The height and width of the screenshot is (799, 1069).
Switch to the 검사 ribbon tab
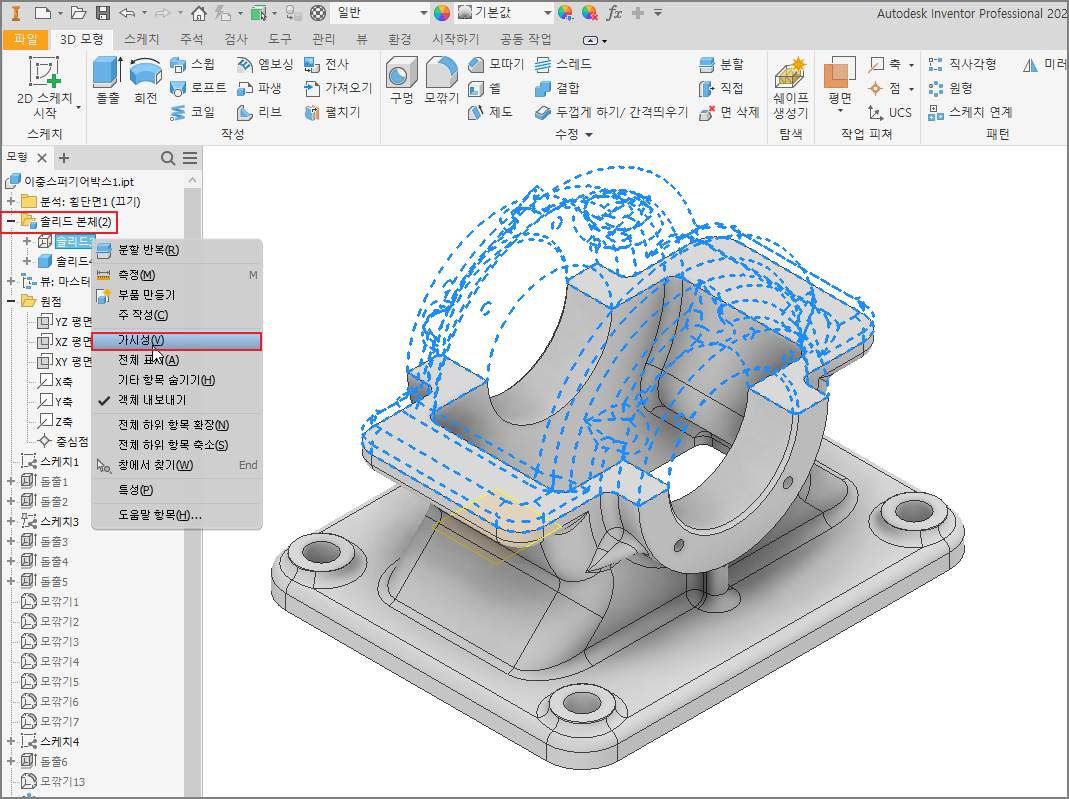[x=236, y=39]
